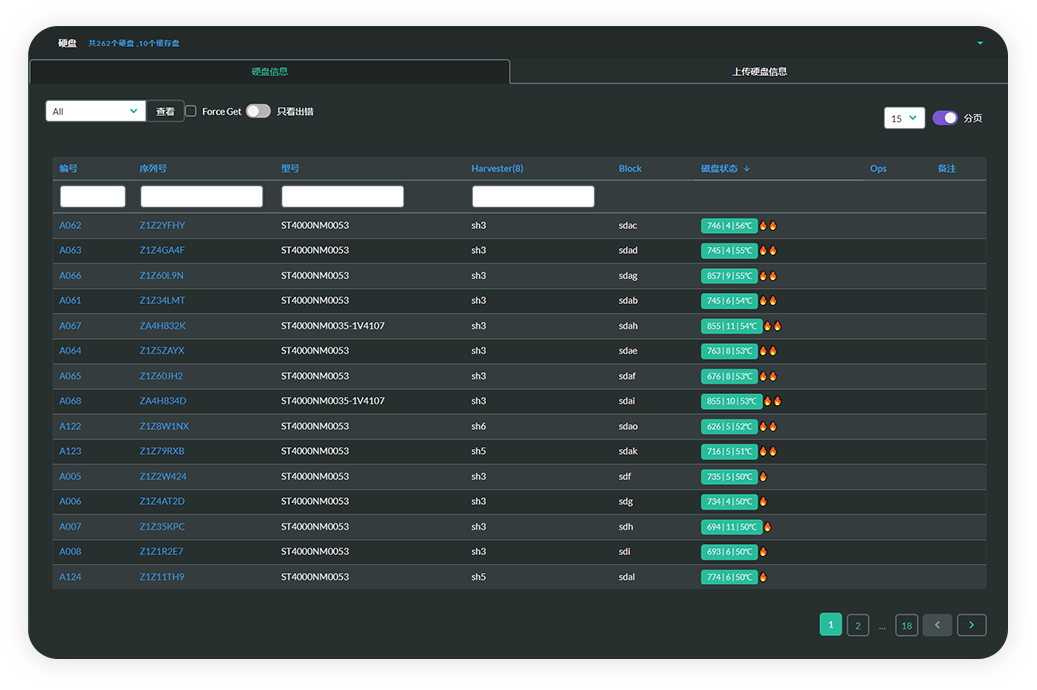
Task: Open serial number Z1Z2YFHY link
Action: (x=162, y=226)
